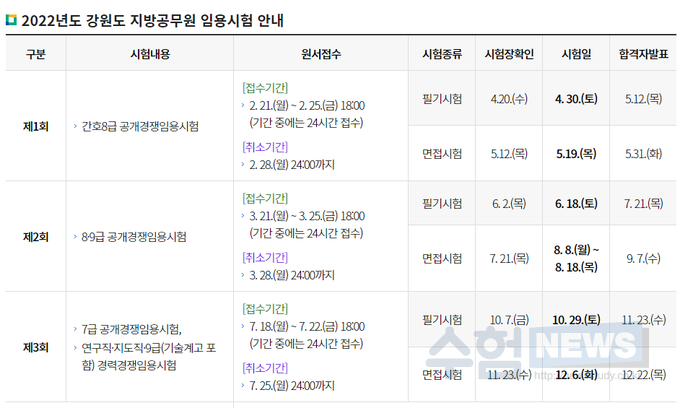Click the green square icon beside title
Screen dimensions: 680x408
click(x=11, y=17)
